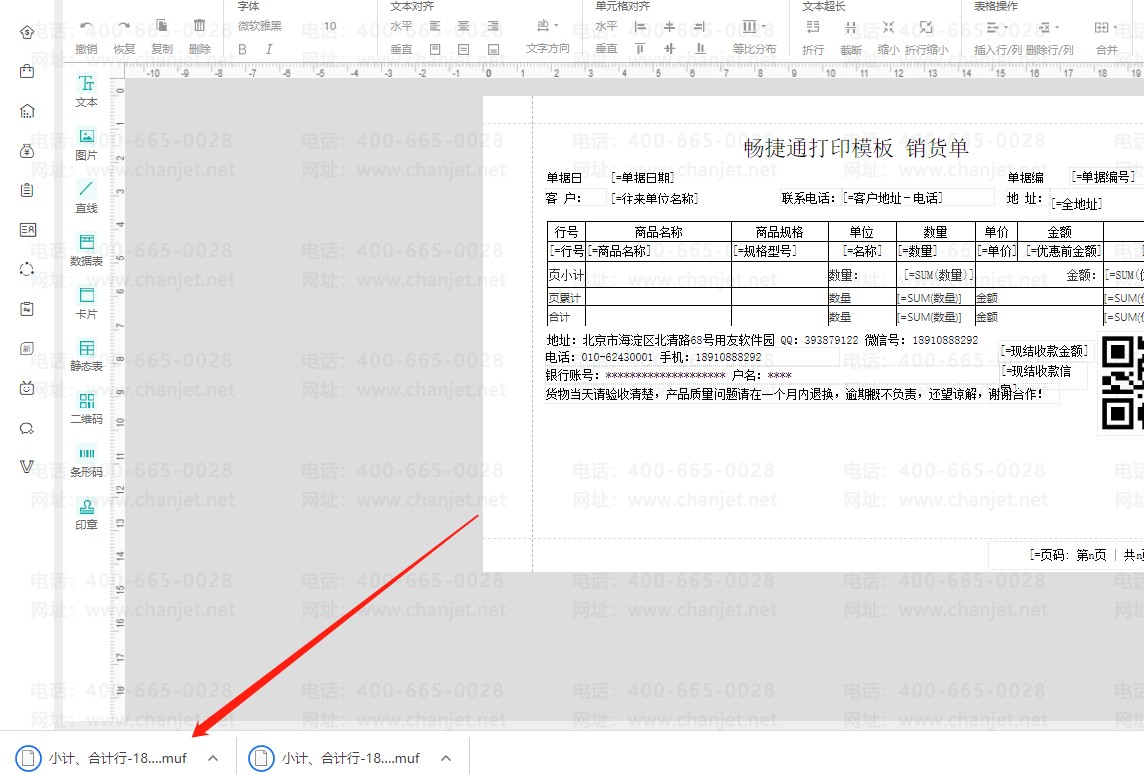The height and width of the screenshot is (774, 1144).
Task: Select the template title 畅捷通打印模板 销货单
Action: tap(856, 148)
